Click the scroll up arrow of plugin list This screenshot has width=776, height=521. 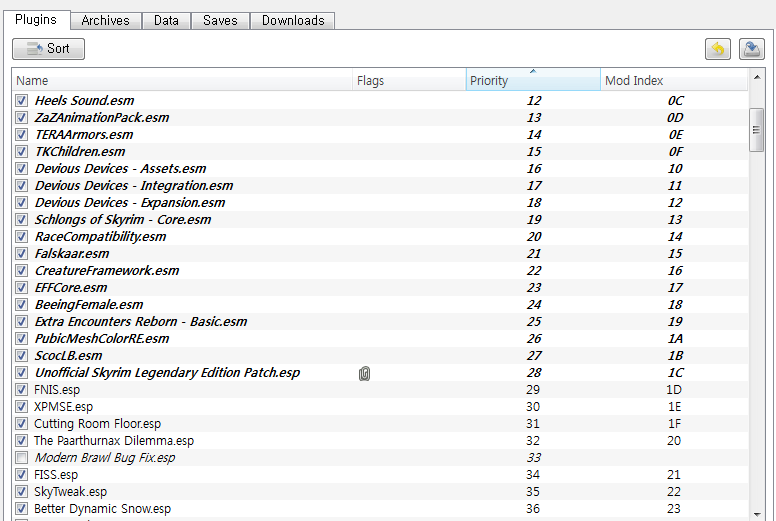(757, 77)
